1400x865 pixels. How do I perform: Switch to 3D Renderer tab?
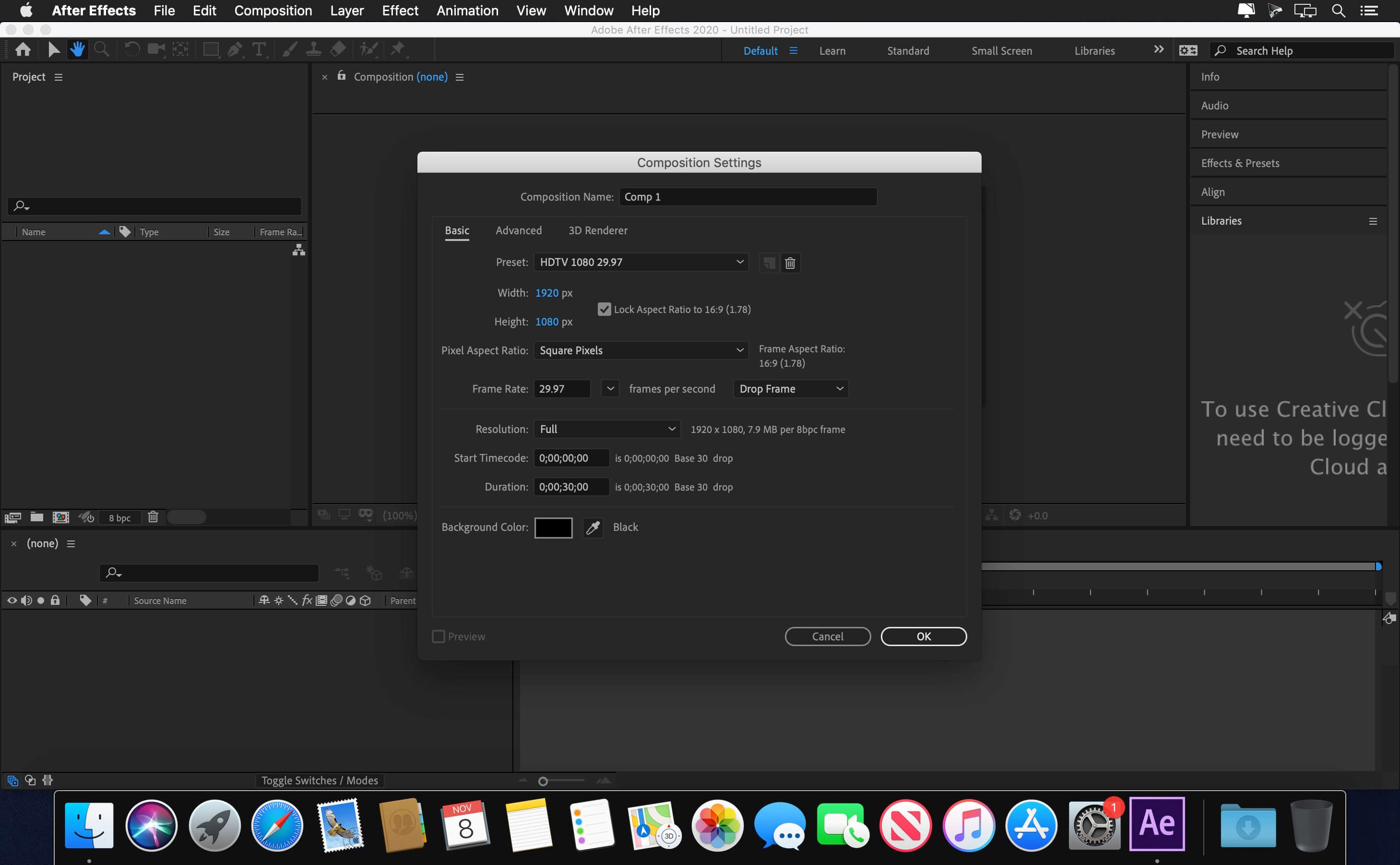pyautogui.click(x=597, y=229)
